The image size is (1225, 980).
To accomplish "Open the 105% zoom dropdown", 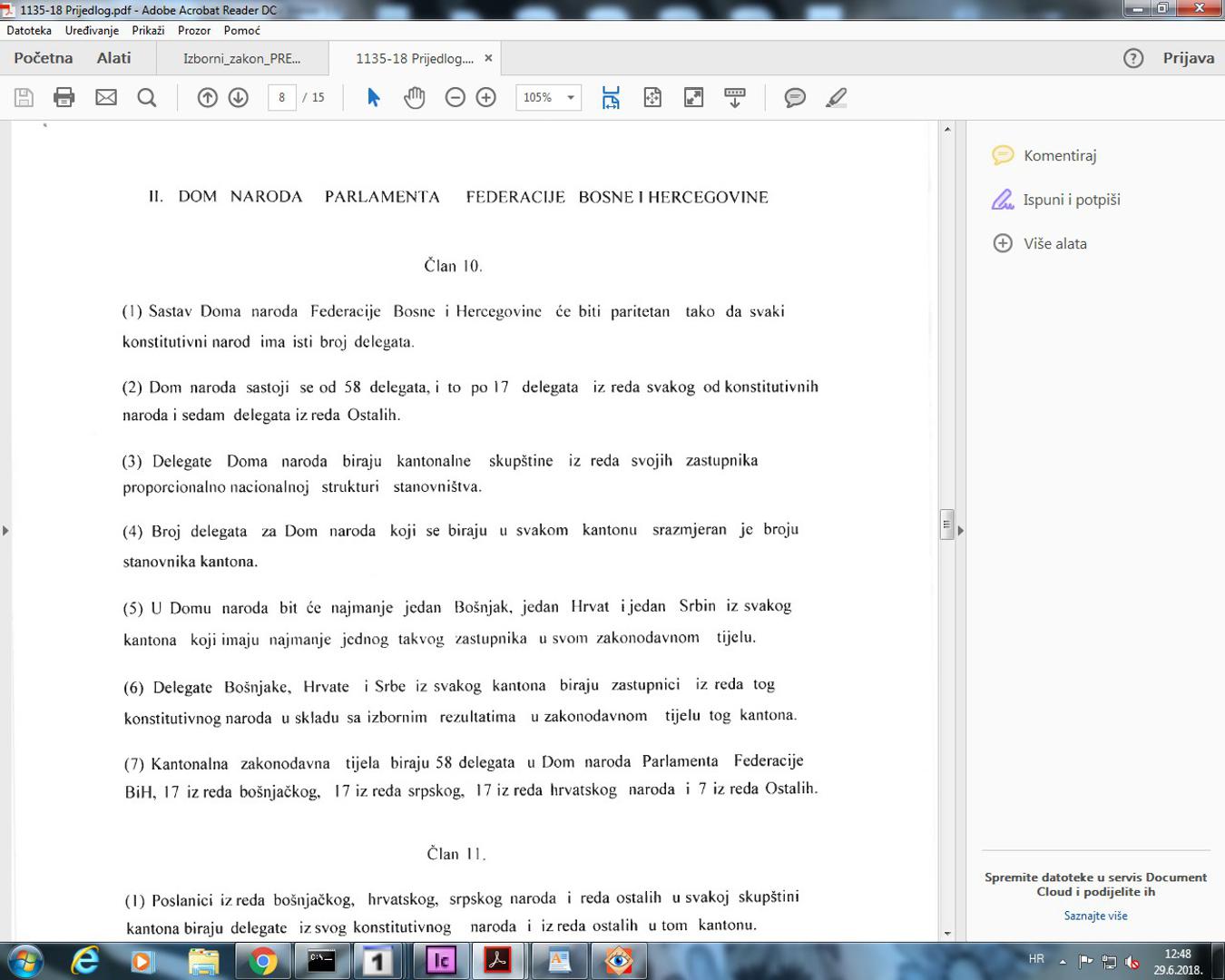I will (571, 97).
